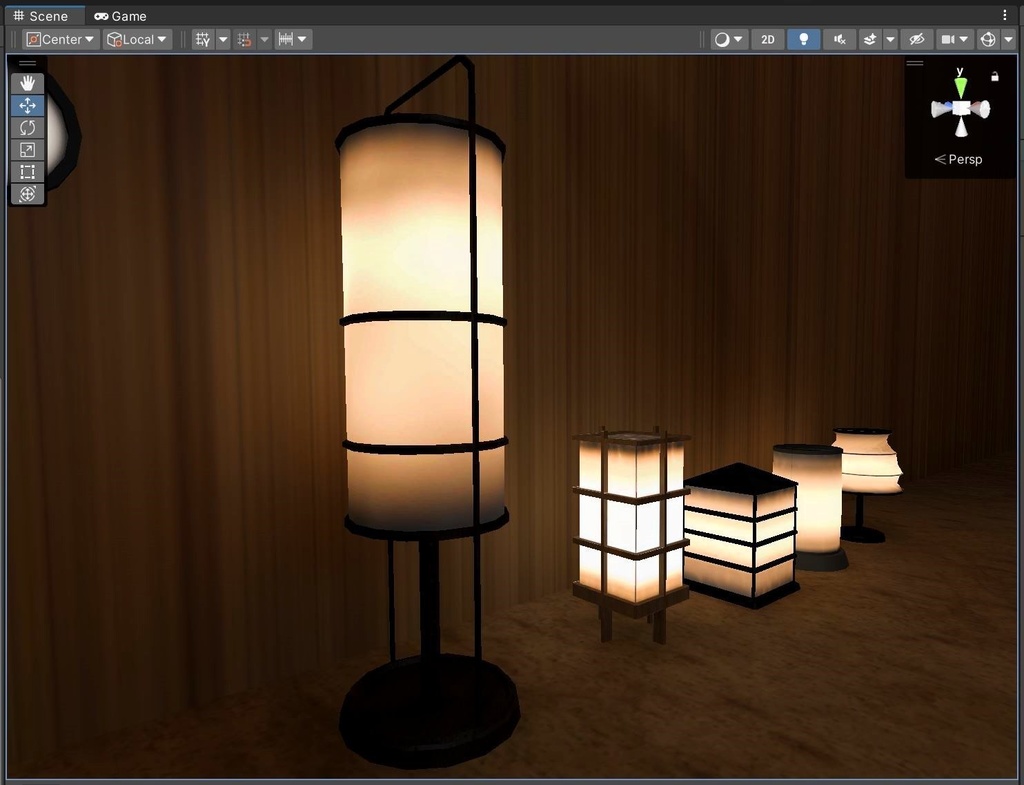Open snap increment settings dropdown
The image size is (1024, 785).
click(293, 39)
